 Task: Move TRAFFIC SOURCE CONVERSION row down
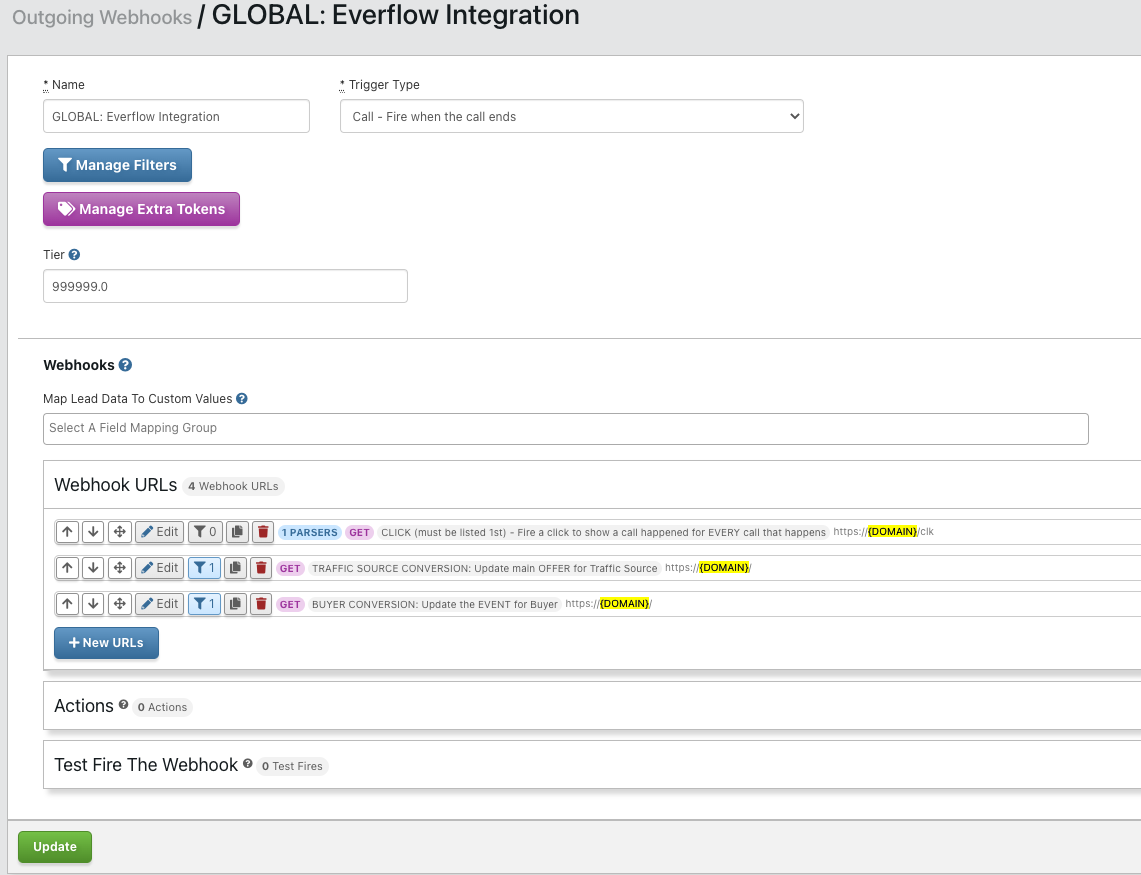coord(93,568)
